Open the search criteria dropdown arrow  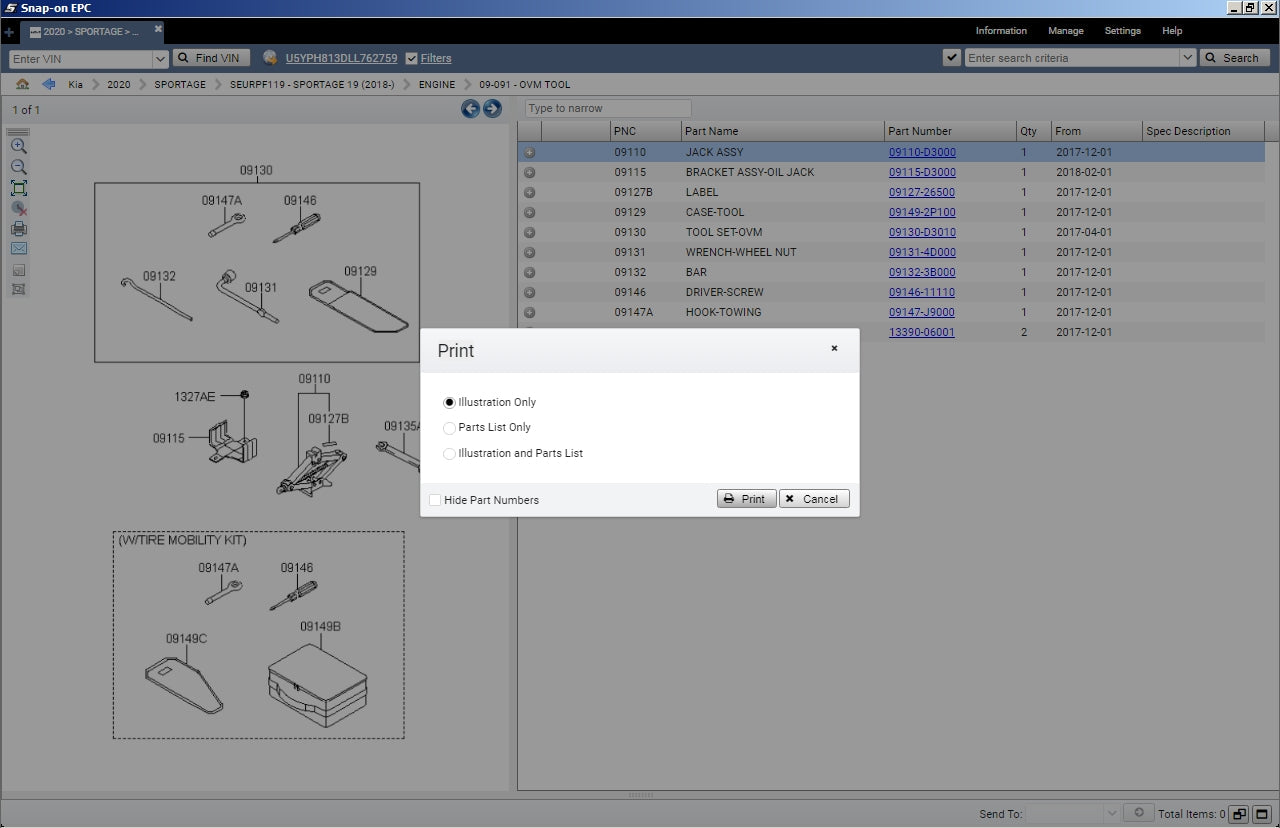click(1187, 58)
